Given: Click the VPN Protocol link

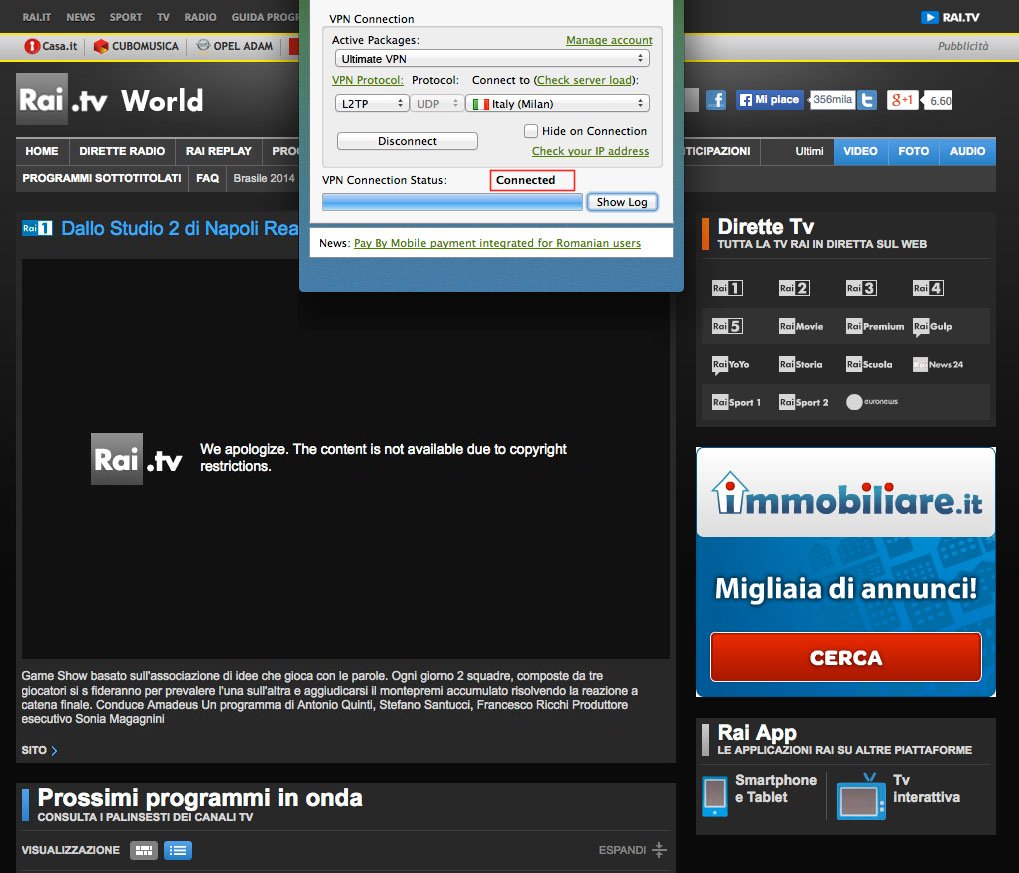Looking at the screenshot, I should (x=368, y=80).
